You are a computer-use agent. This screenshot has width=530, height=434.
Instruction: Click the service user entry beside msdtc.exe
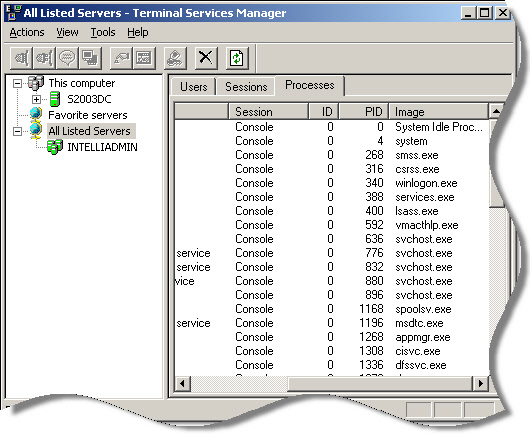pyautogui.click(x=193, y=323)
